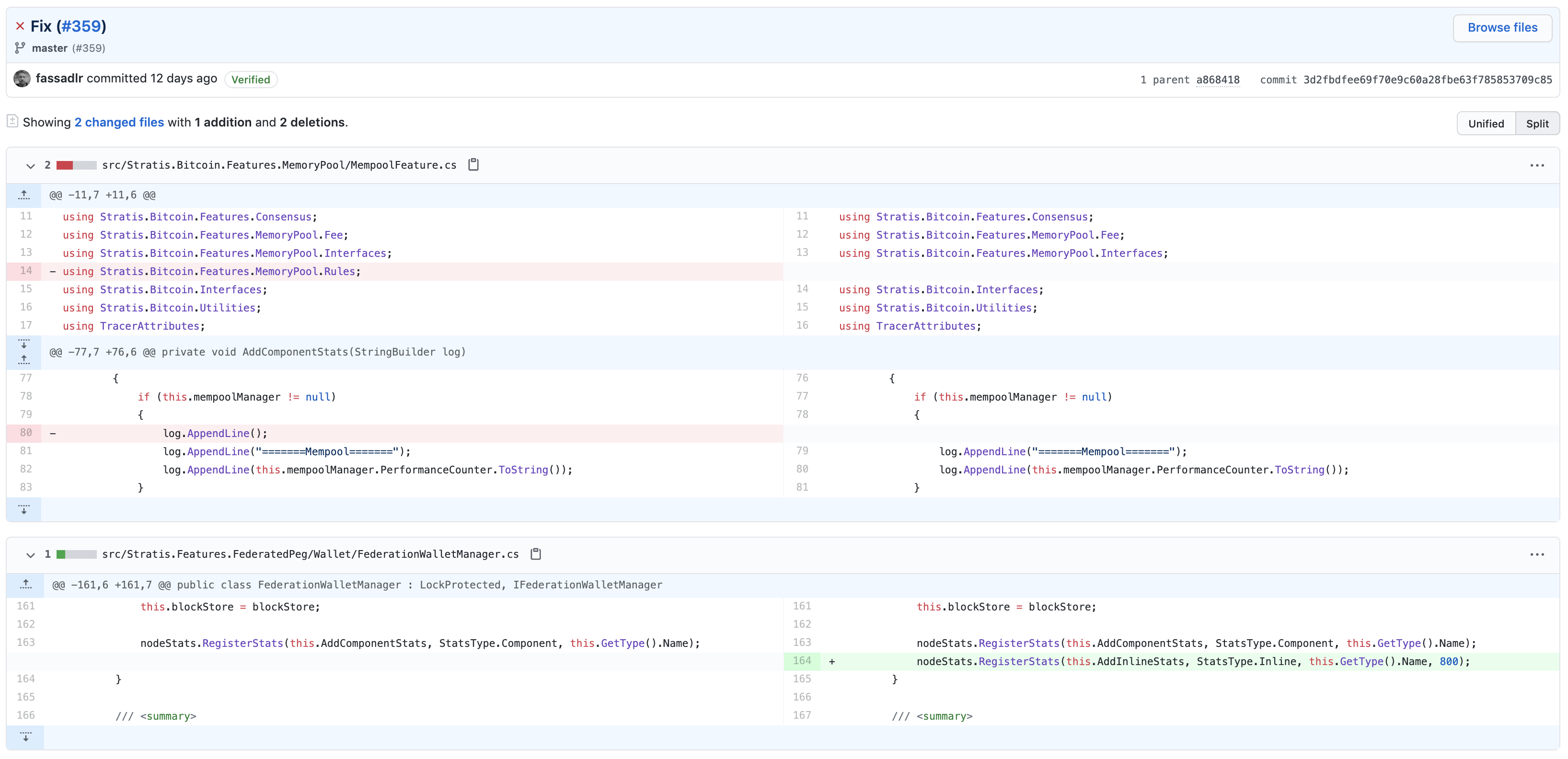The height and width of the screenshot is (759, 1568).
Task: Expand up above line 11 in MempoolFeature.cs
Action: [x=24, y=195]
